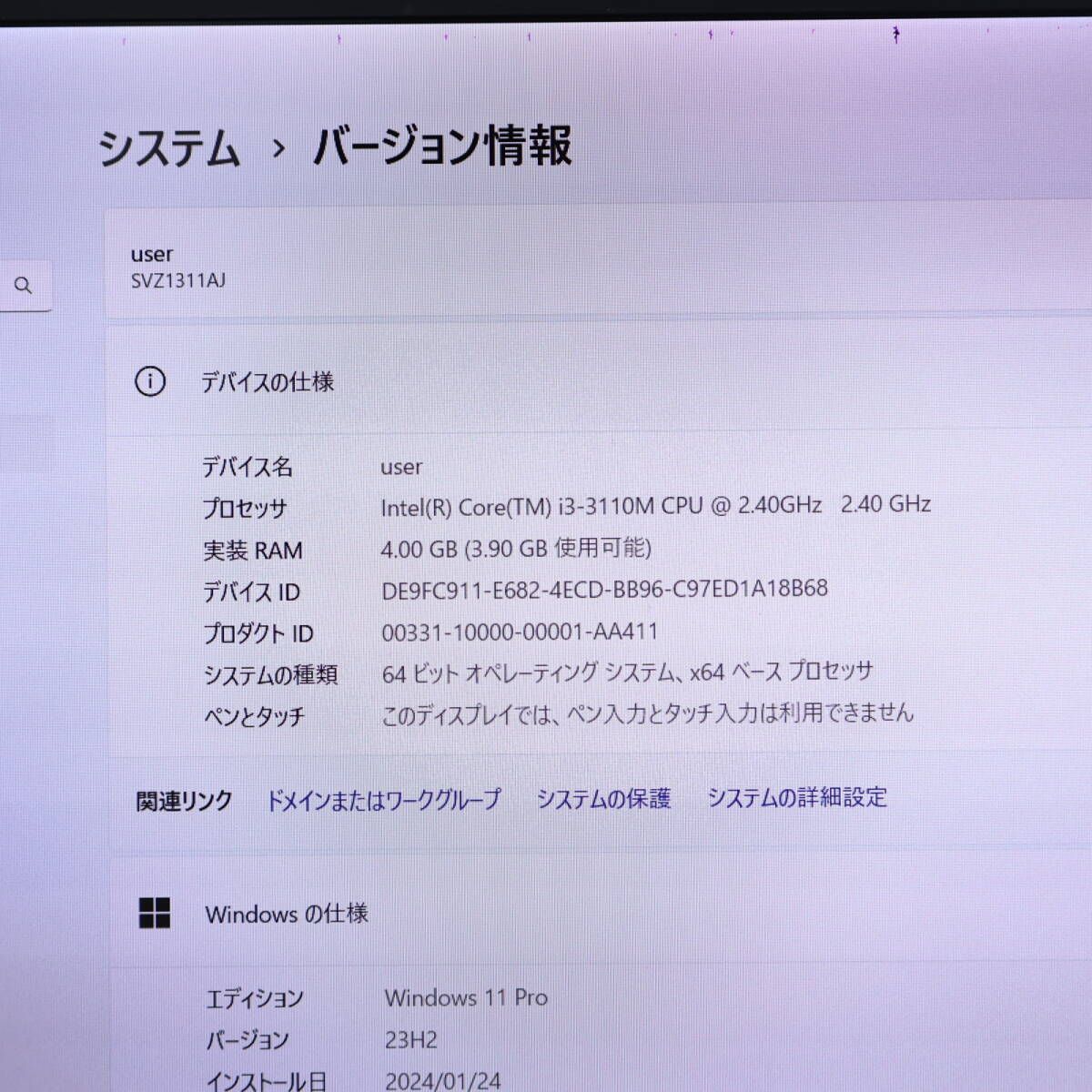
Task: Click the インストール日 label
Action: (266, 1080)
